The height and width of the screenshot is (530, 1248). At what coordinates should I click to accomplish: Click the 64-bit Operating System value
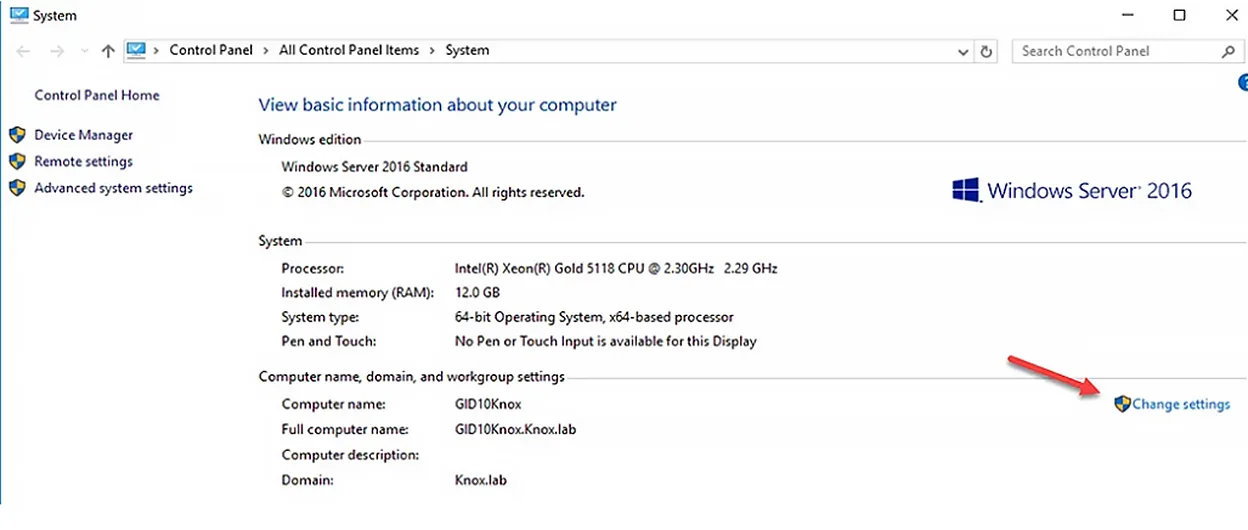coord(594,317)
